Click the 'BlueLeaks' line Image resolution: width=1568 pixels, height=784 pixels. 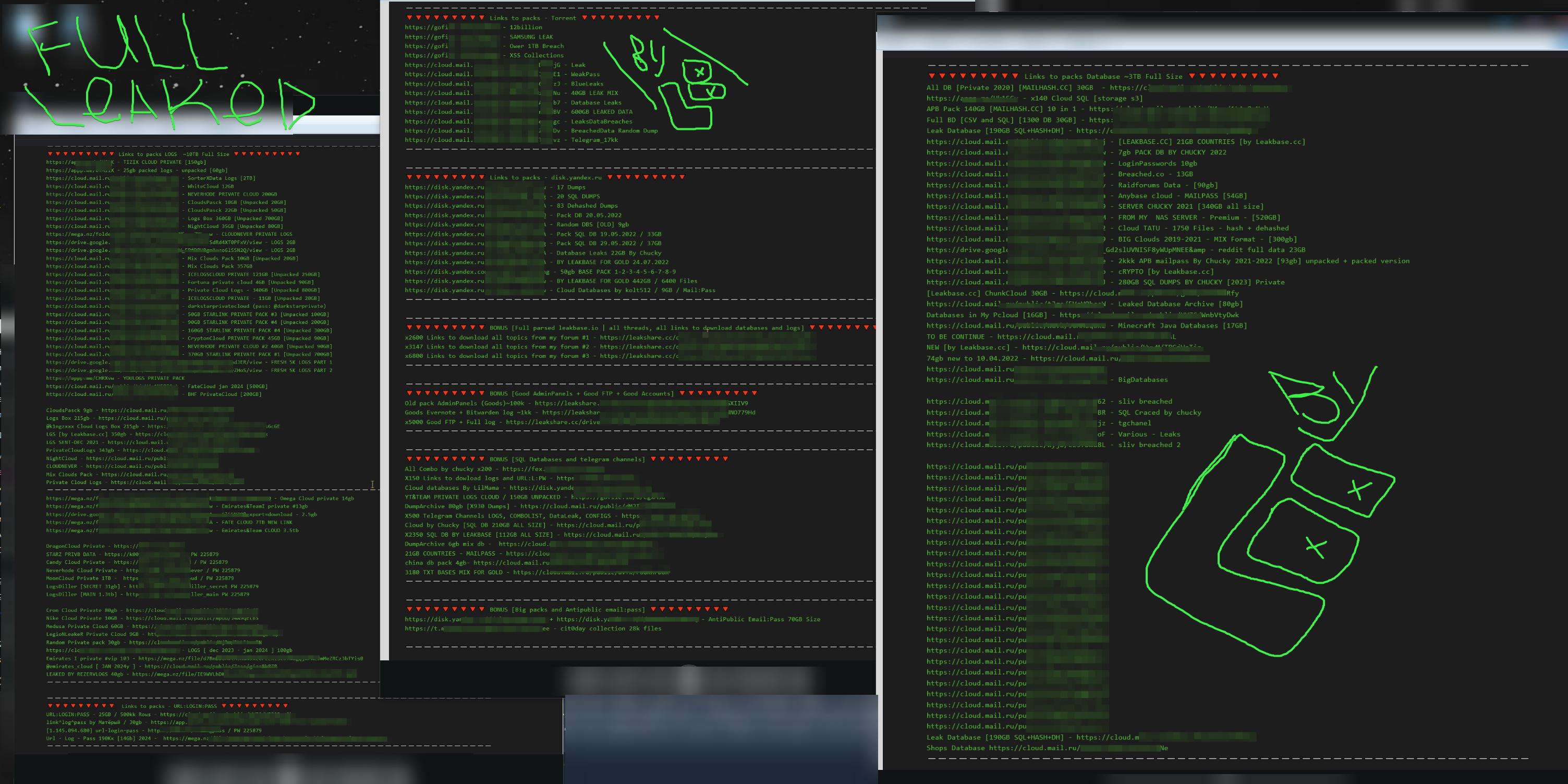(x=504, y=84)
